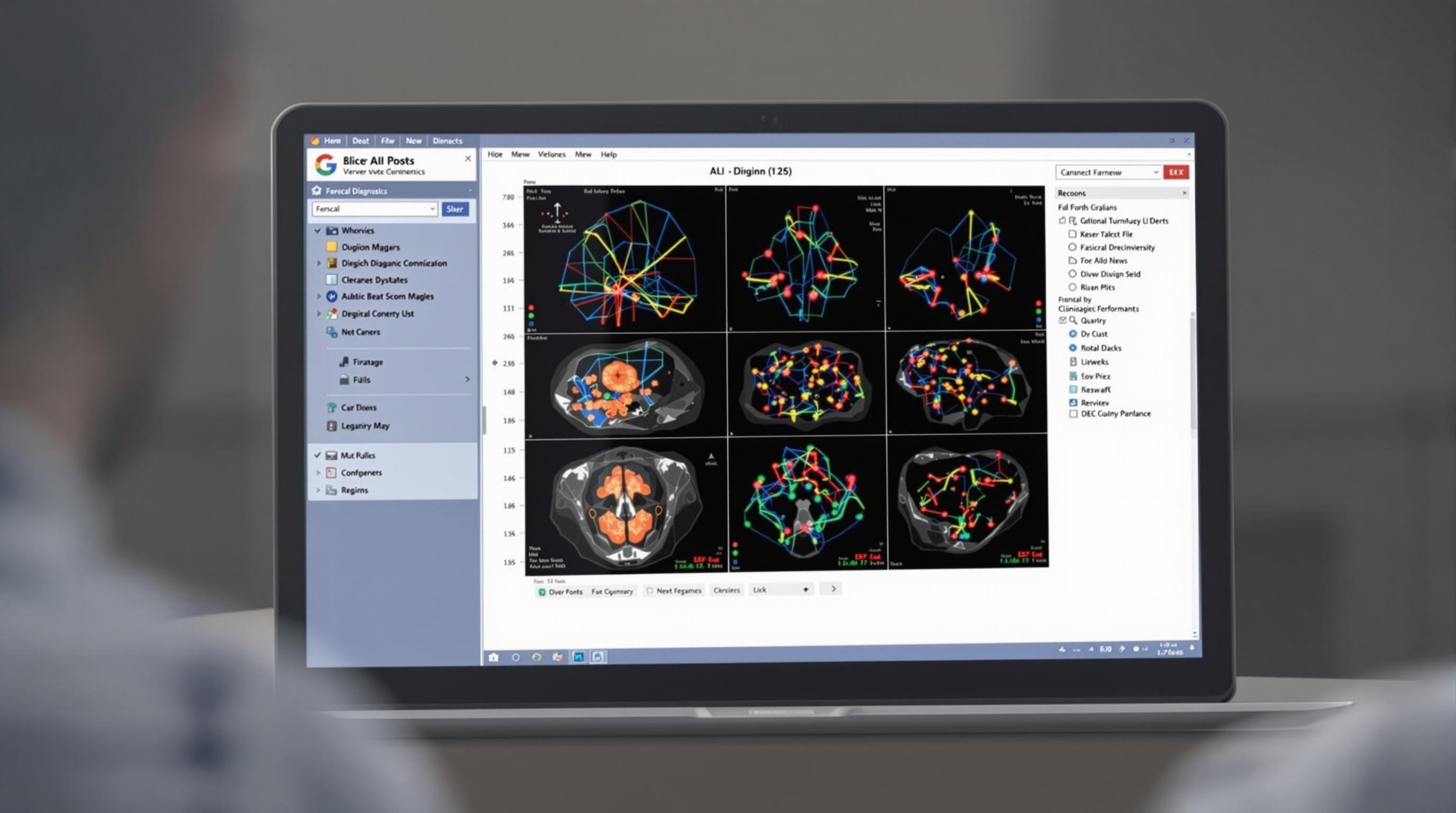
Task: Open the Help menu
Action: pyautogui.click(x=609, y=155)
